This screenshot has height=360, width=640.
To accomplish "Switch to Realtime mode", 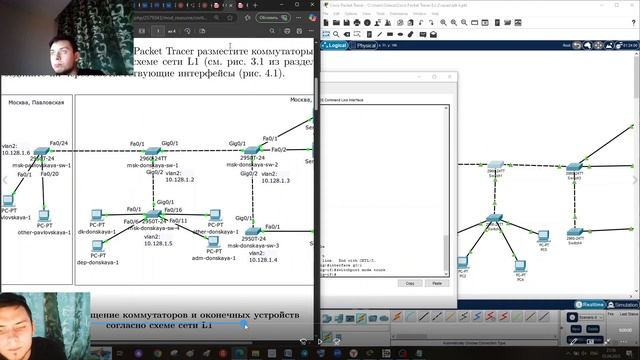I will 589,305.
